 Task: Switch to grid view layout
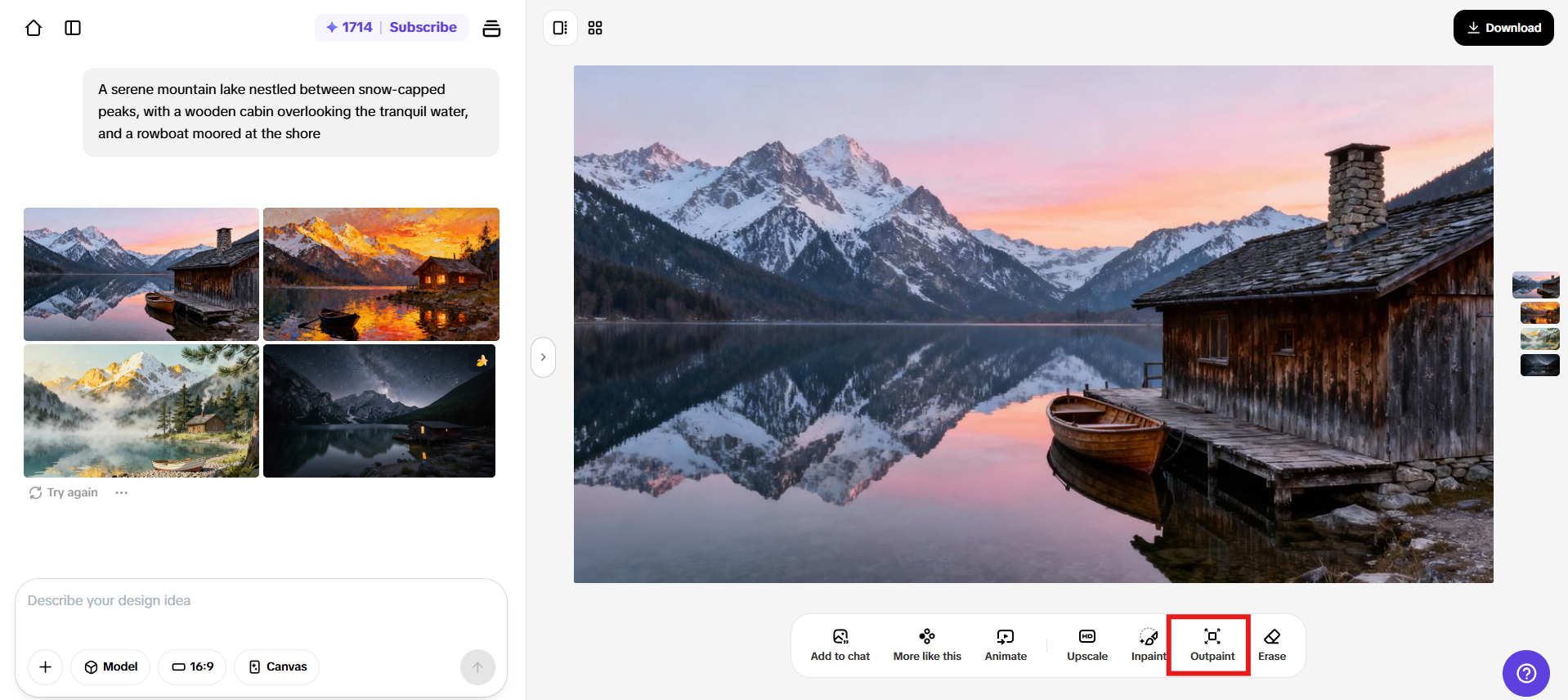[595, 28]
